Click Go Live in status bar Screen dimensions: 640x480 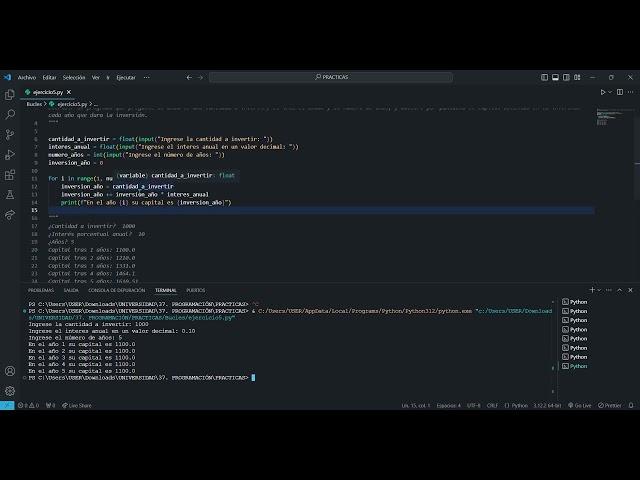[x=580, y=405]
